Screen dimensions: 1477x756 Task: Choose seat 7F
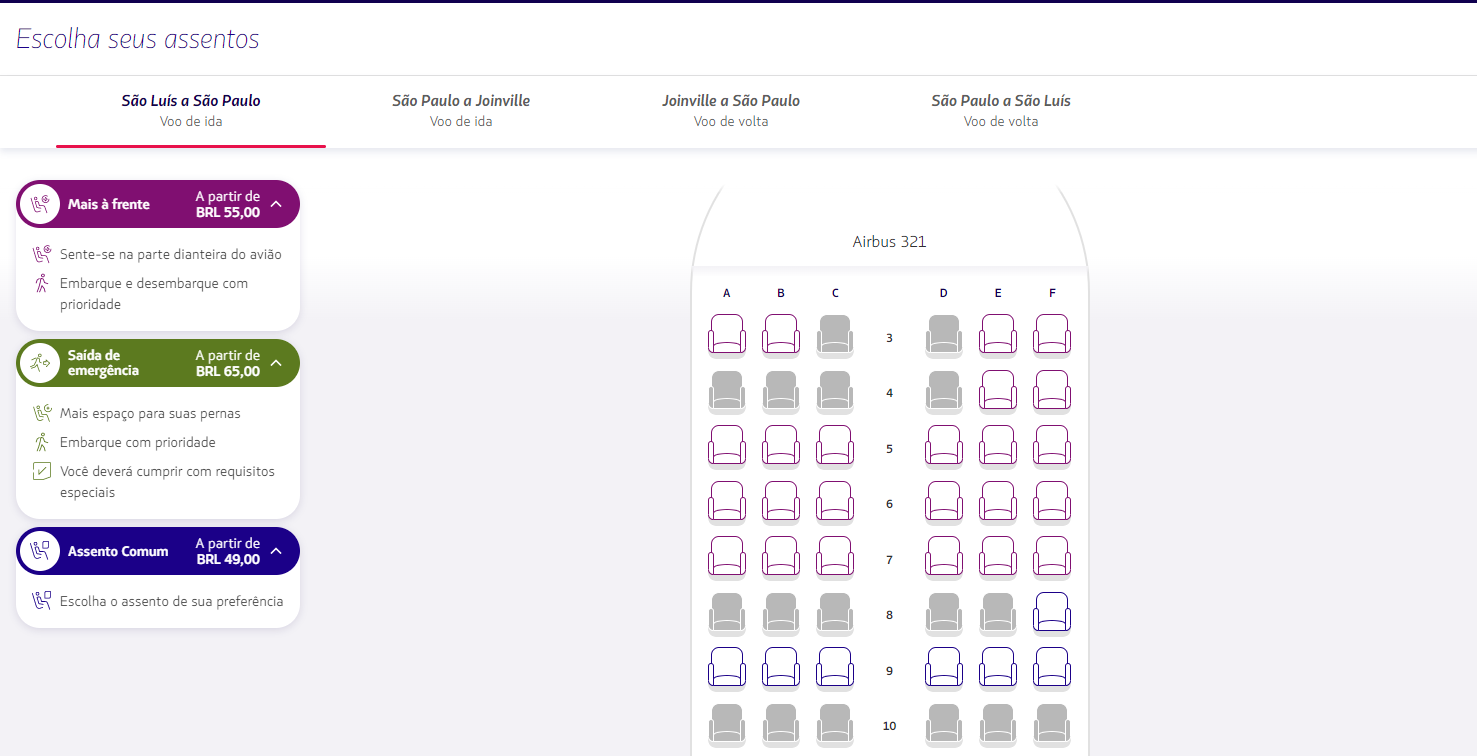[1052, 557]
